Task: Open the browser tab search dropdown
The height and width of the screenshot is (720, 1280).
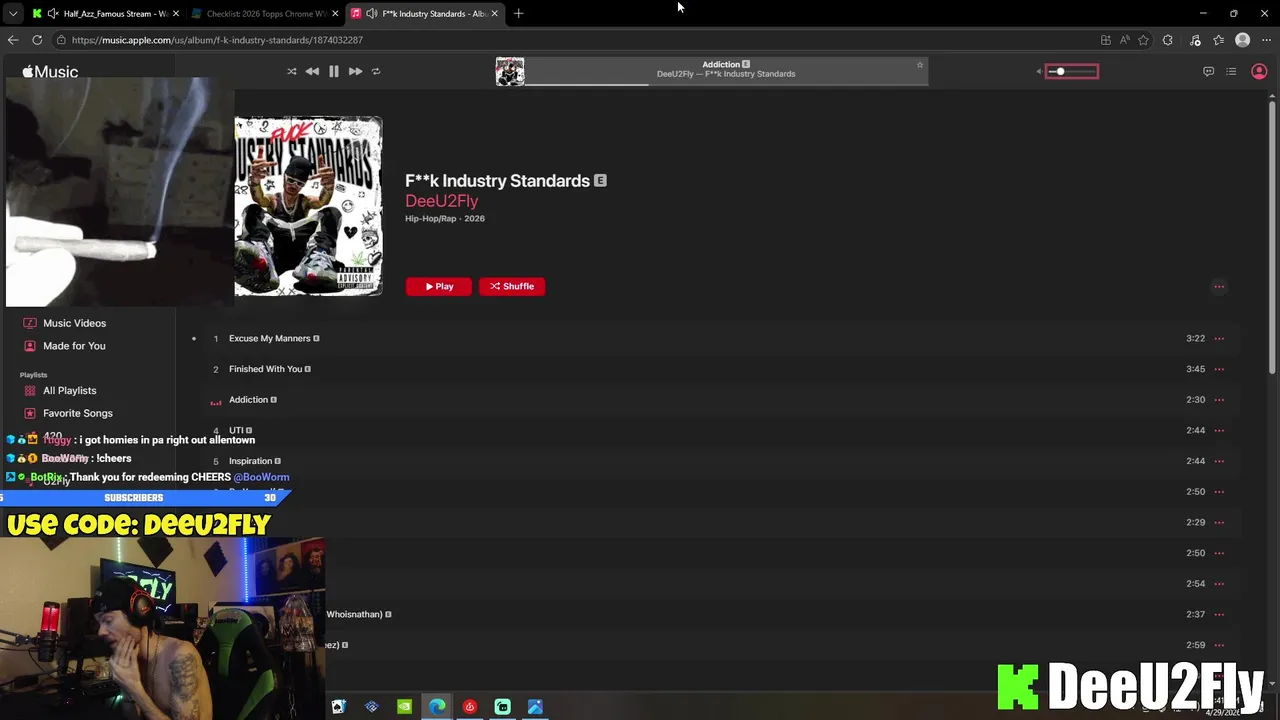Action: click(x=13, y=13)
